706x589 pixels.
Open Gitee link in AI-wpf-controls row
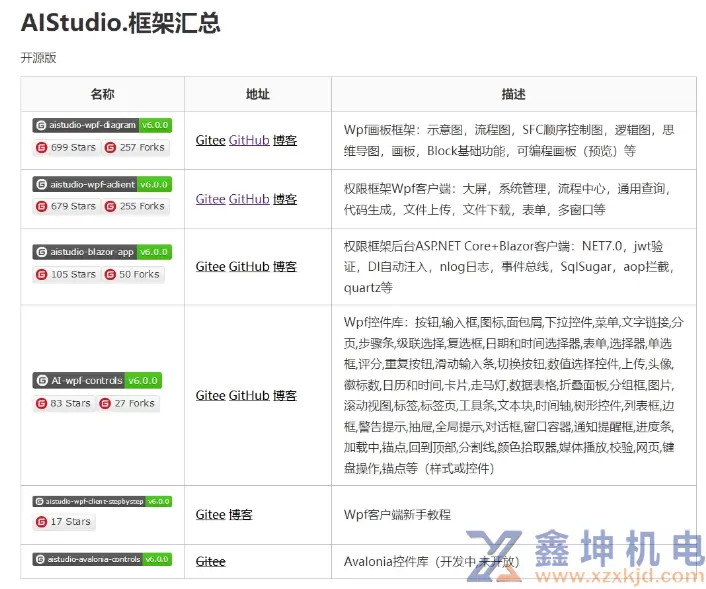coord(210,395)
